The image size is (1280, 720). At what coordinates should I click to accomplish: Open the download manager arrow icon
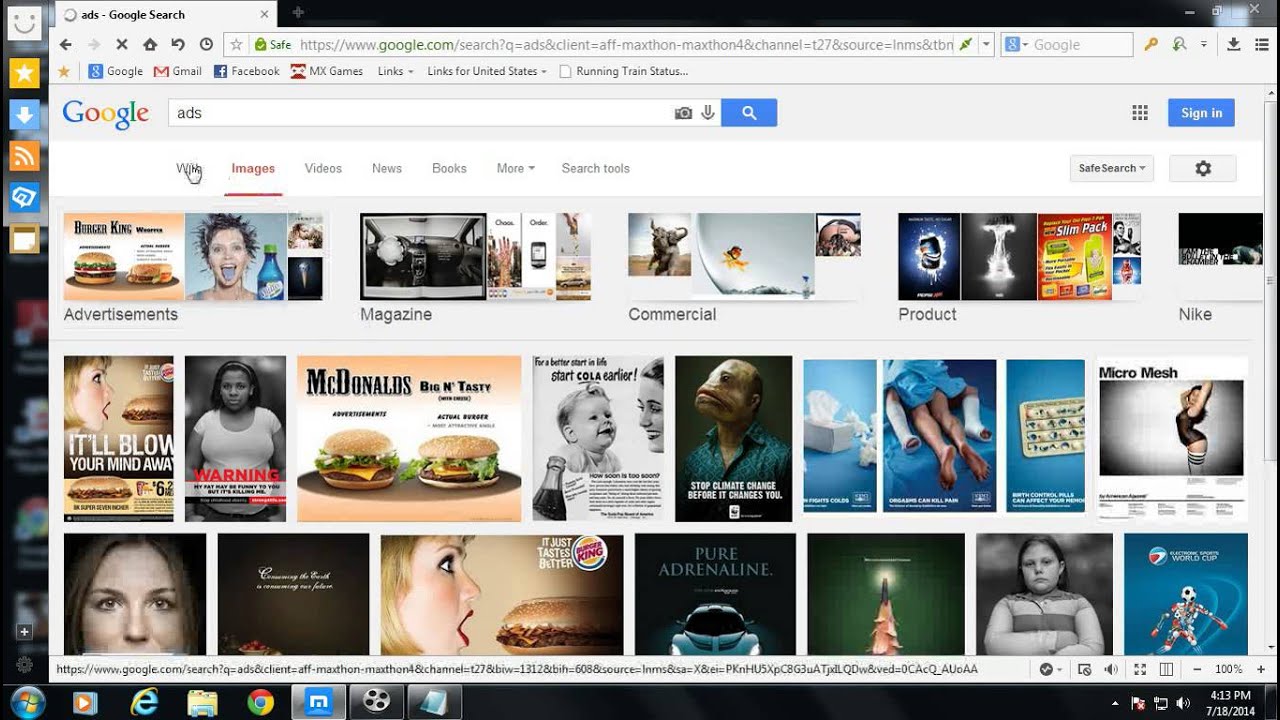pyautogui.click(x=1233, y=44)
